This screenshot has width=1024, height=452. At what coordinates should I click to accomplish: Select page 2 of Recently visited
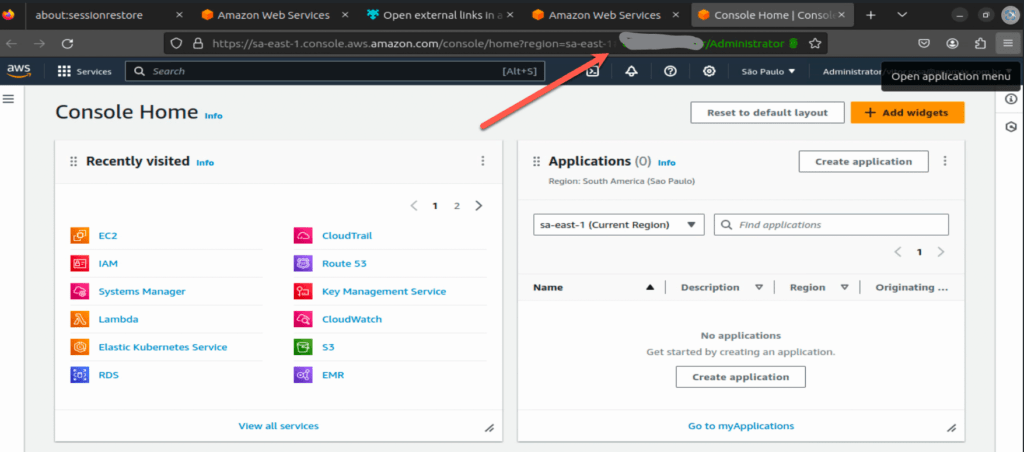click(457, 206)
